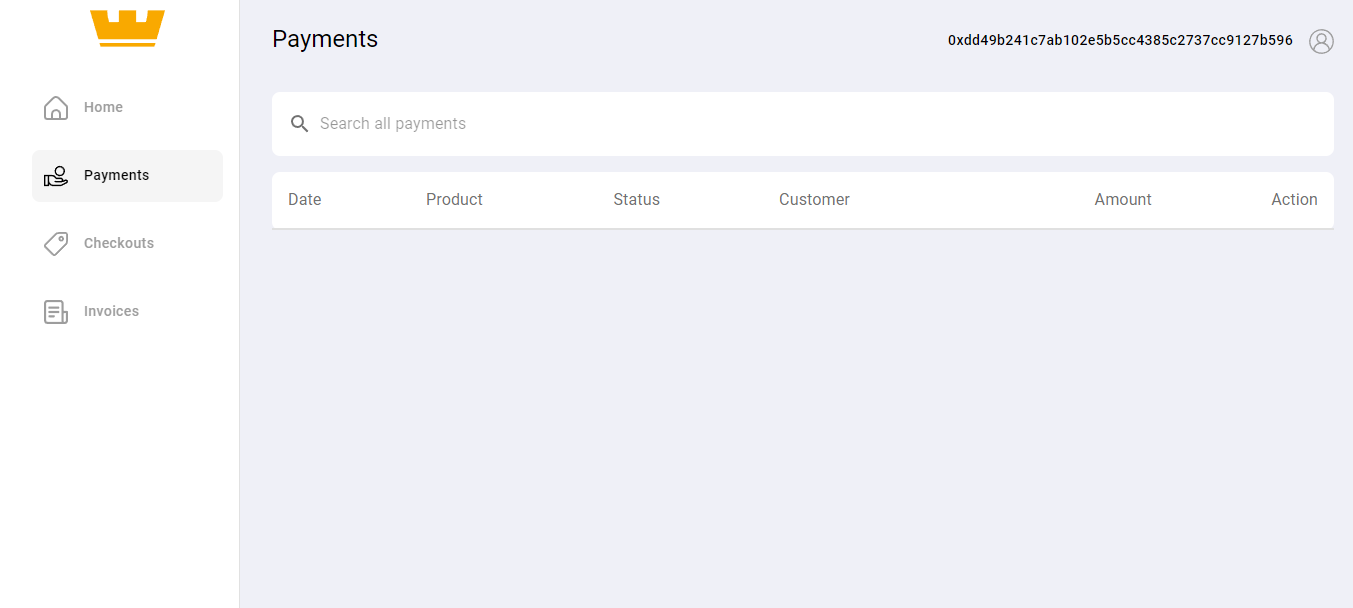Click the Payments page heading
The height and width of the screenshot is (608, 1353).
[325, 39]
